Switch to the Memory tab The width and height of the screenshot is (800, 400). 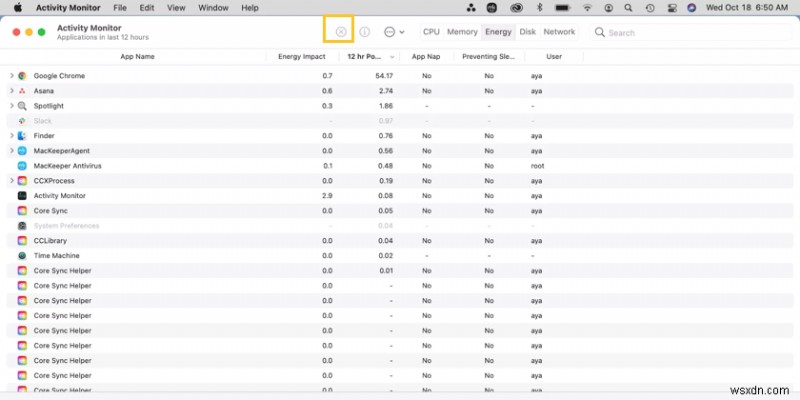pyautogui.click(x=462, y=32)
